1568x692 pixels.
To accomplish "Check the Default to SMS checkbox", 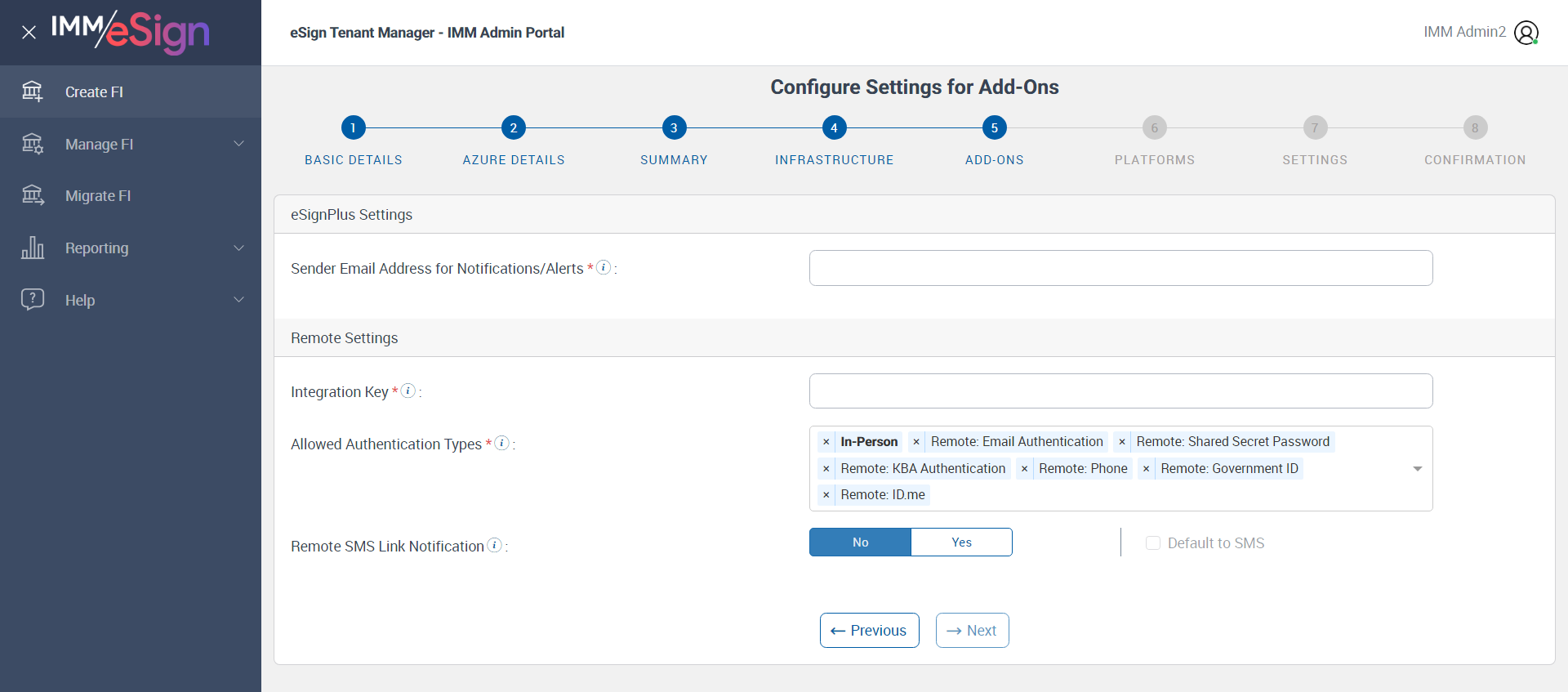I will pyautogui.click(x=1153, y=543).
